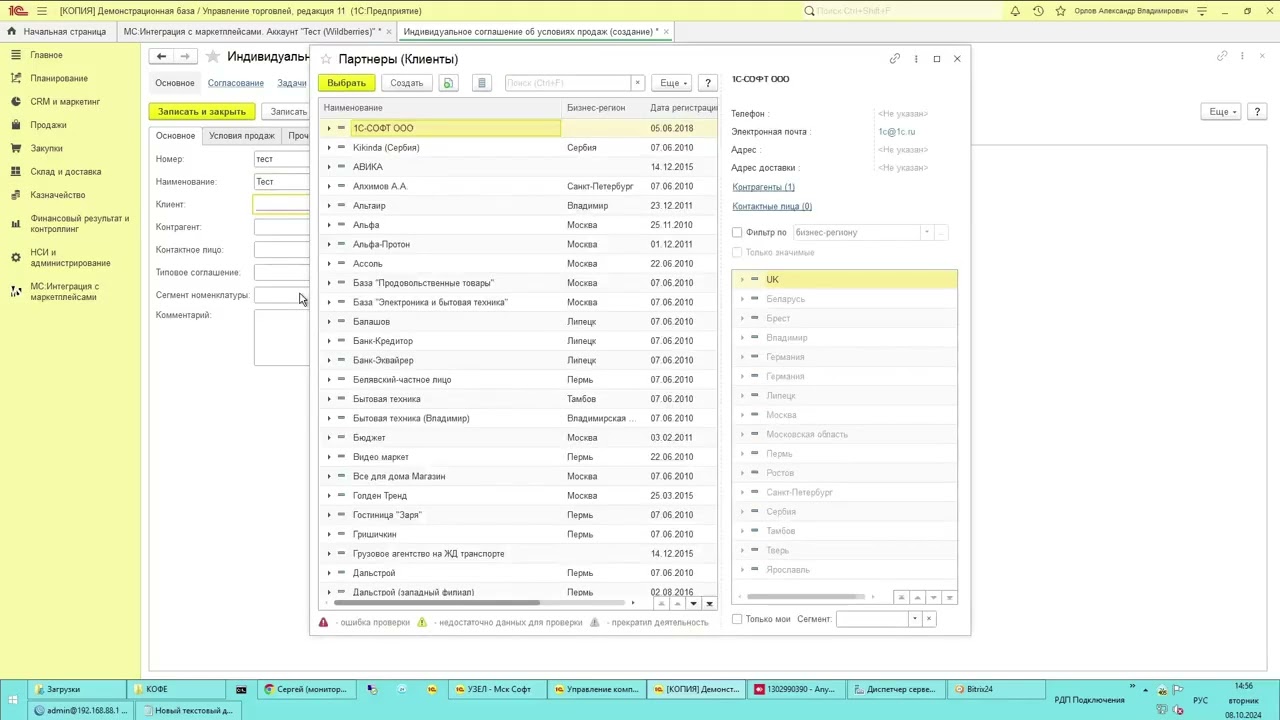Jump to the last row in partners list
Screen dimensions: 1280x720
tap(709, 604)
